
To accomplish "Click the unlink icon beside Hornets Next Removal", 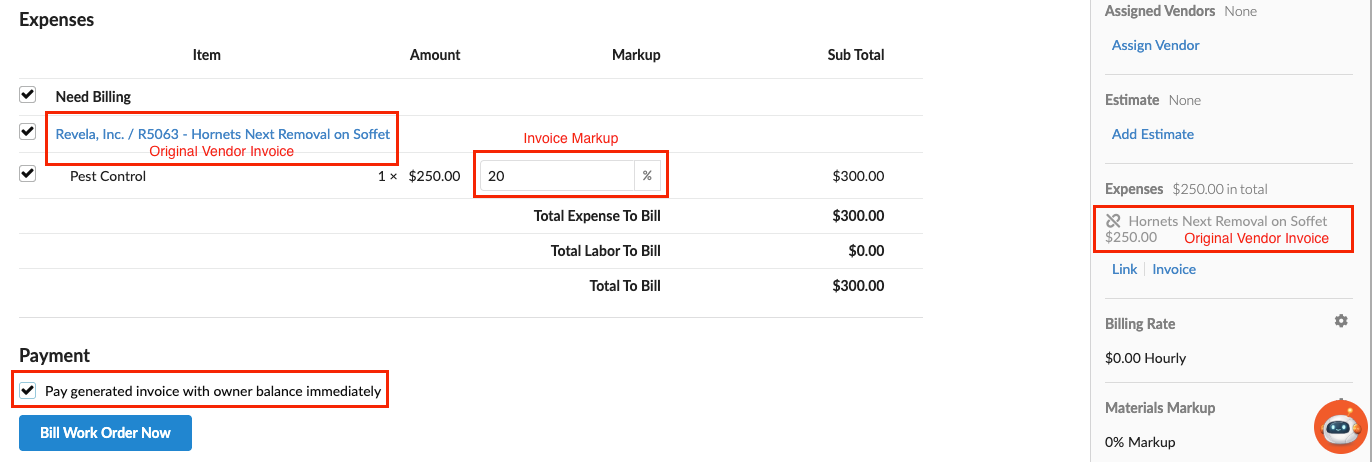I will click(x=1114, y=221).
